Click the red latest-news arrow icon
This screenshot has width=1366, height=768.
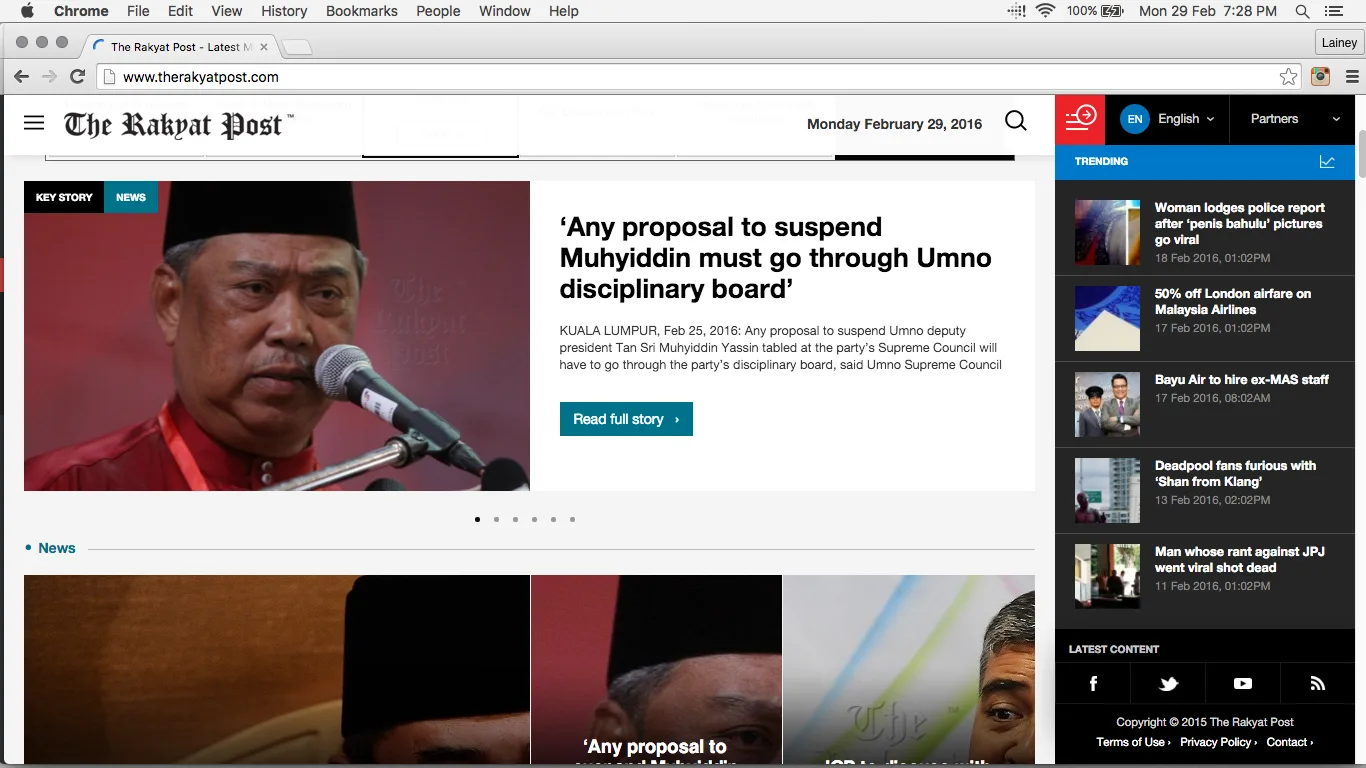point(1080,118)
